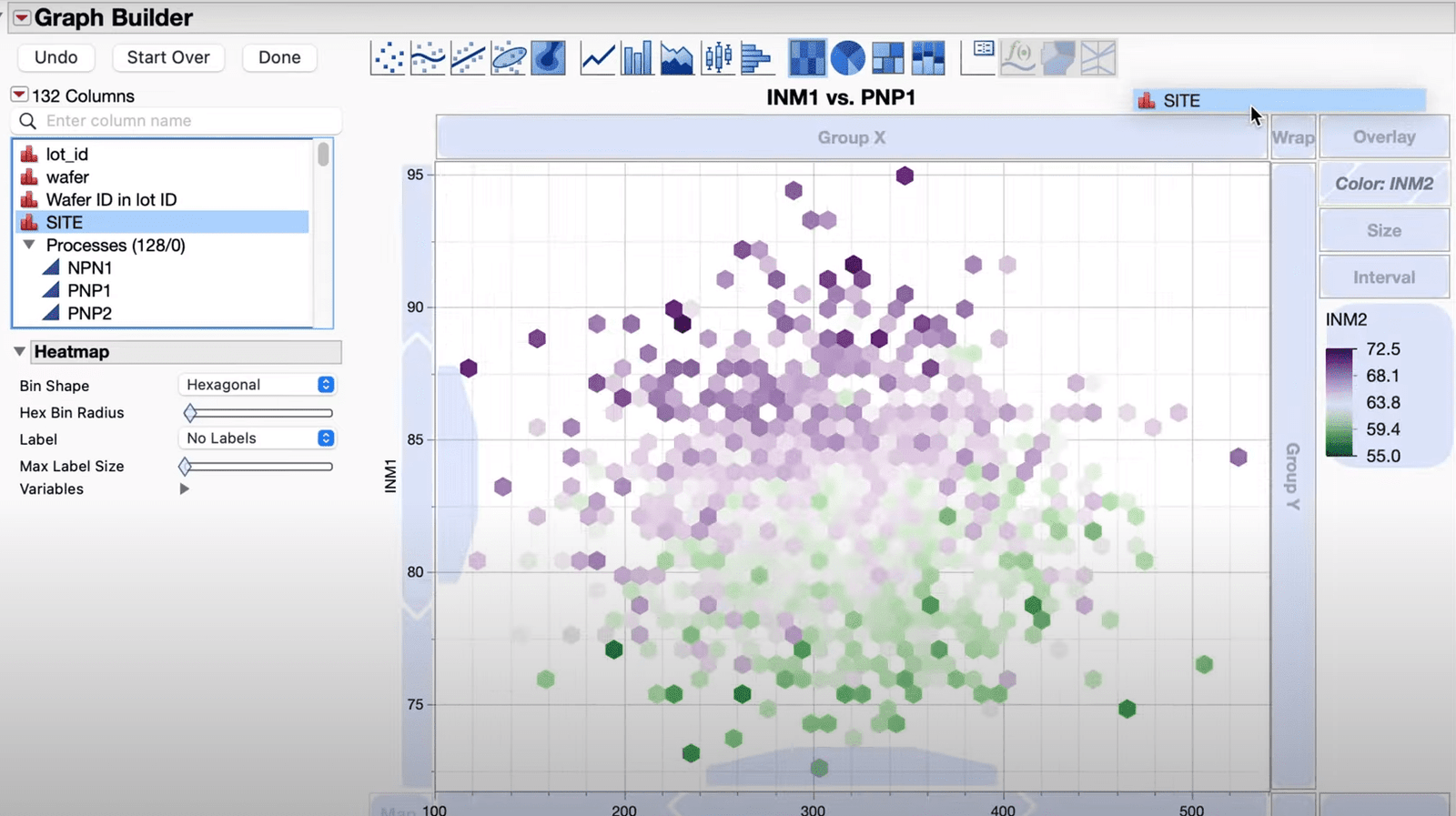The width and height of the screenshot is (1456, 816).
Task: Focus the Enter column name search field
Action: tap(182, 121)
